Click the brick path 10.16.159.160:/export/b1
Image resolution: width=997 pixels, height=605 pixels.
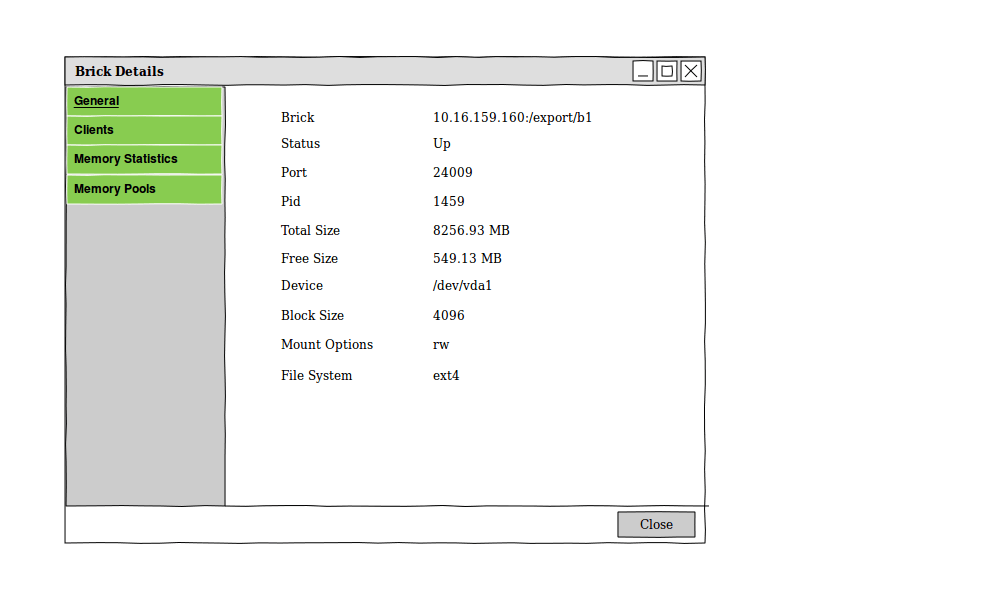(512, 118)
